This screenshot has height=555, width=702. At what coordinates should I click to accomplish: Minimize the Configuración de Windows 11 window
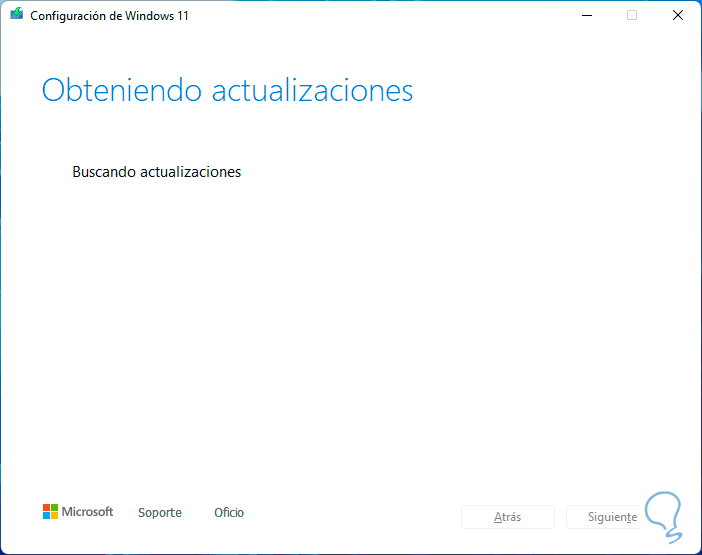[x=587, y=16]
